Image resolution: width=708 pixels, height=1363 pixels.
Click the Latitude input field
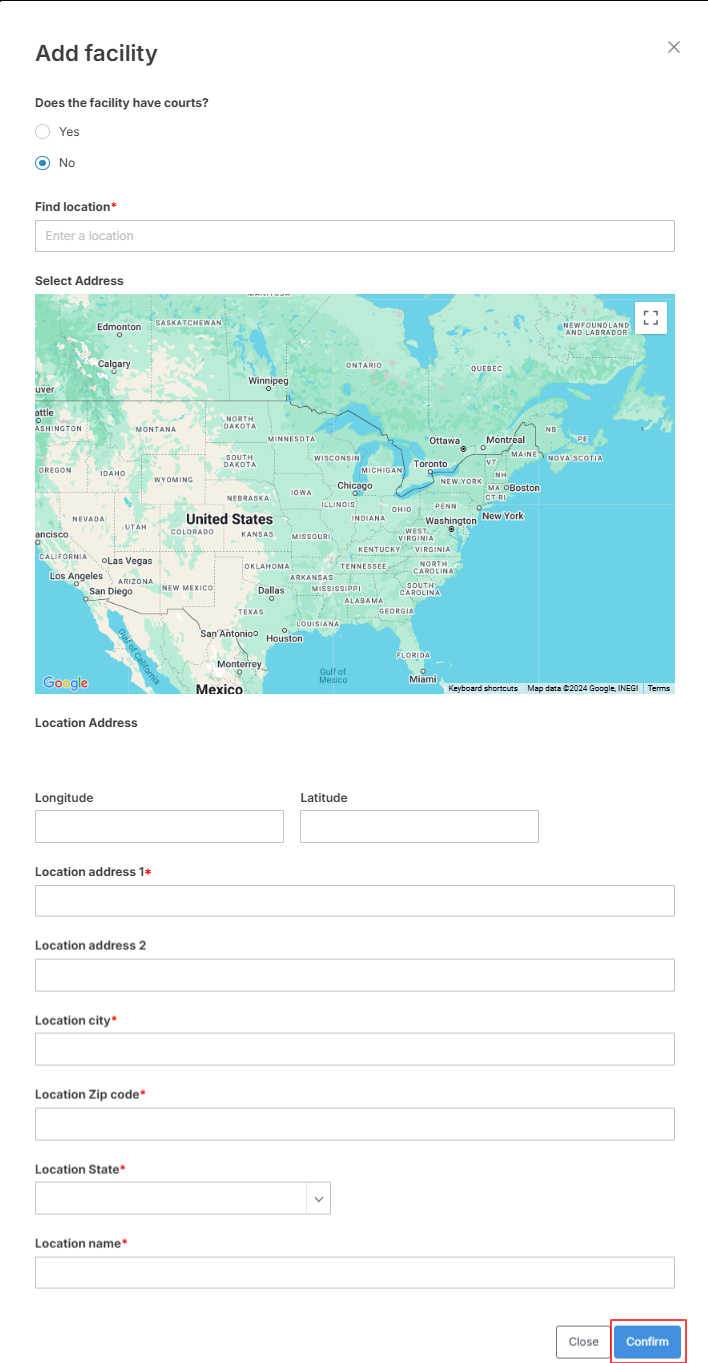[x=419, y=826]
